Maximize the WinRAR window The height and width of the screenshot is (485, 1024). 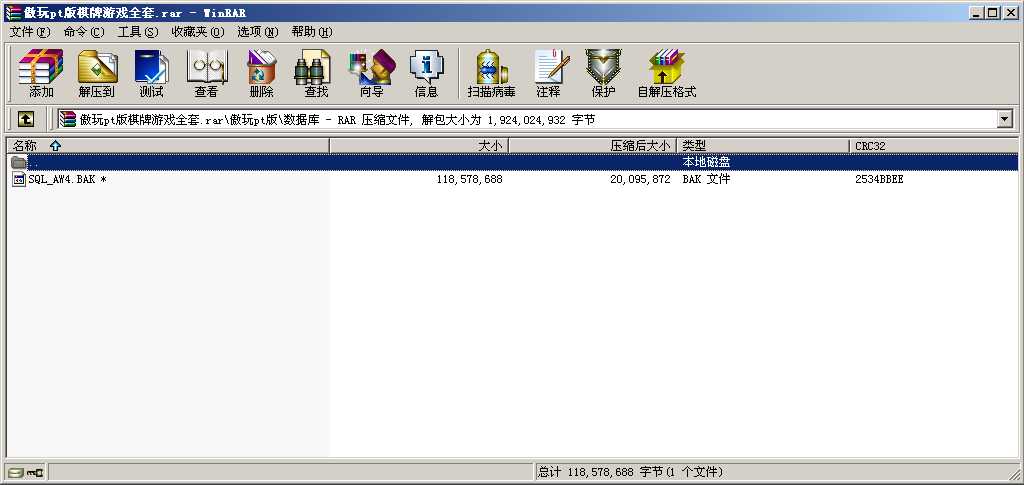(x=993, y=12)
